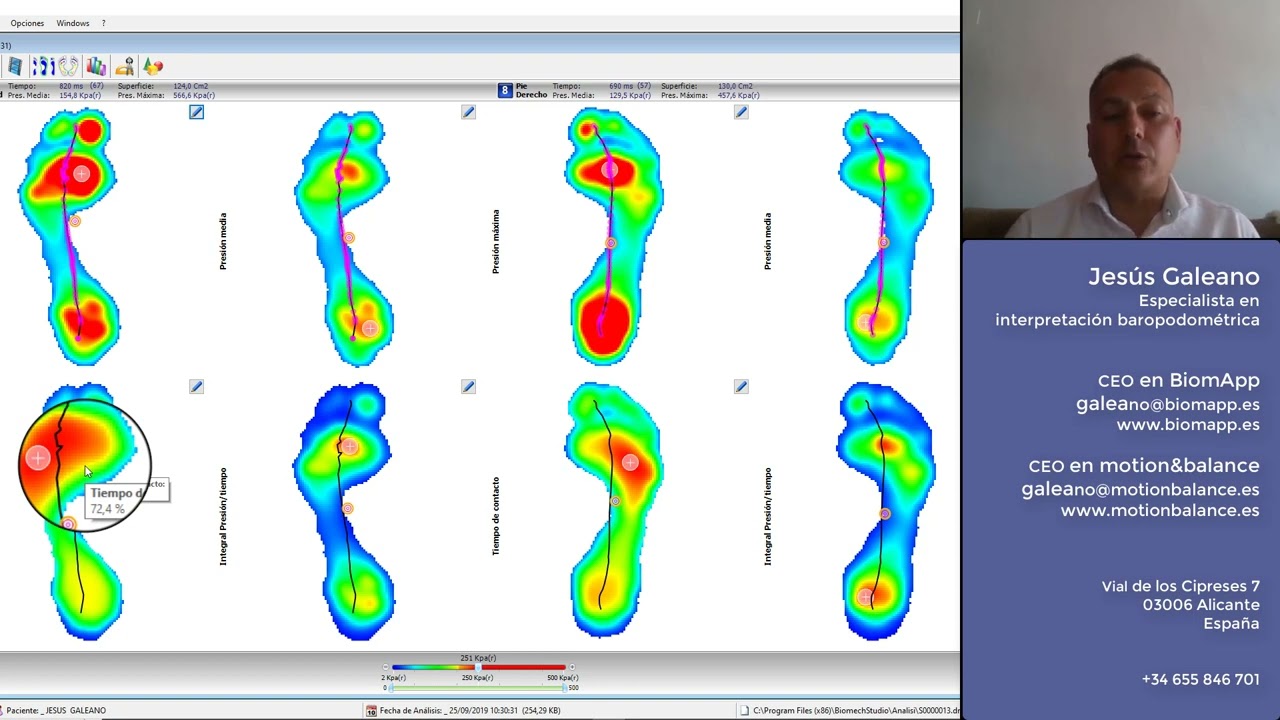Image resolution: width=1280 pixels, height=720 pixels.
Task: Click plus button on pressure color scale
Action: click(x=572, y=667)
